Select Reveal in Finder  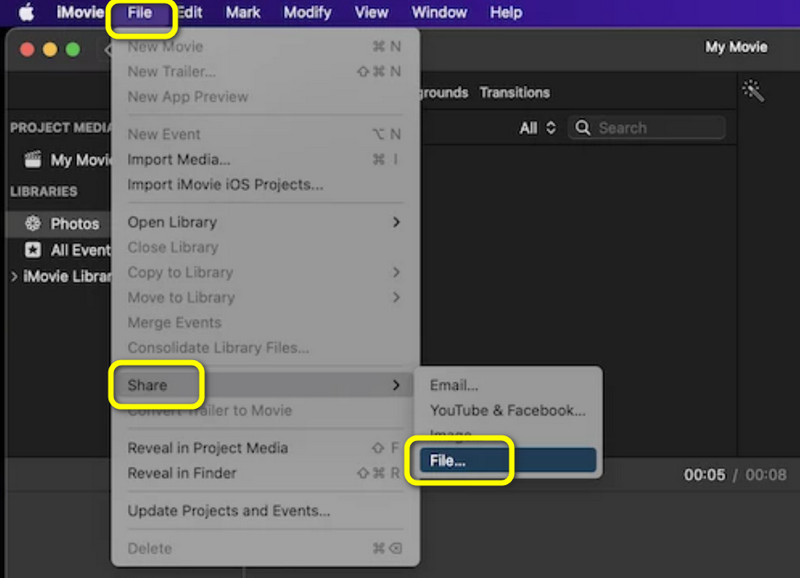point(265,473)
